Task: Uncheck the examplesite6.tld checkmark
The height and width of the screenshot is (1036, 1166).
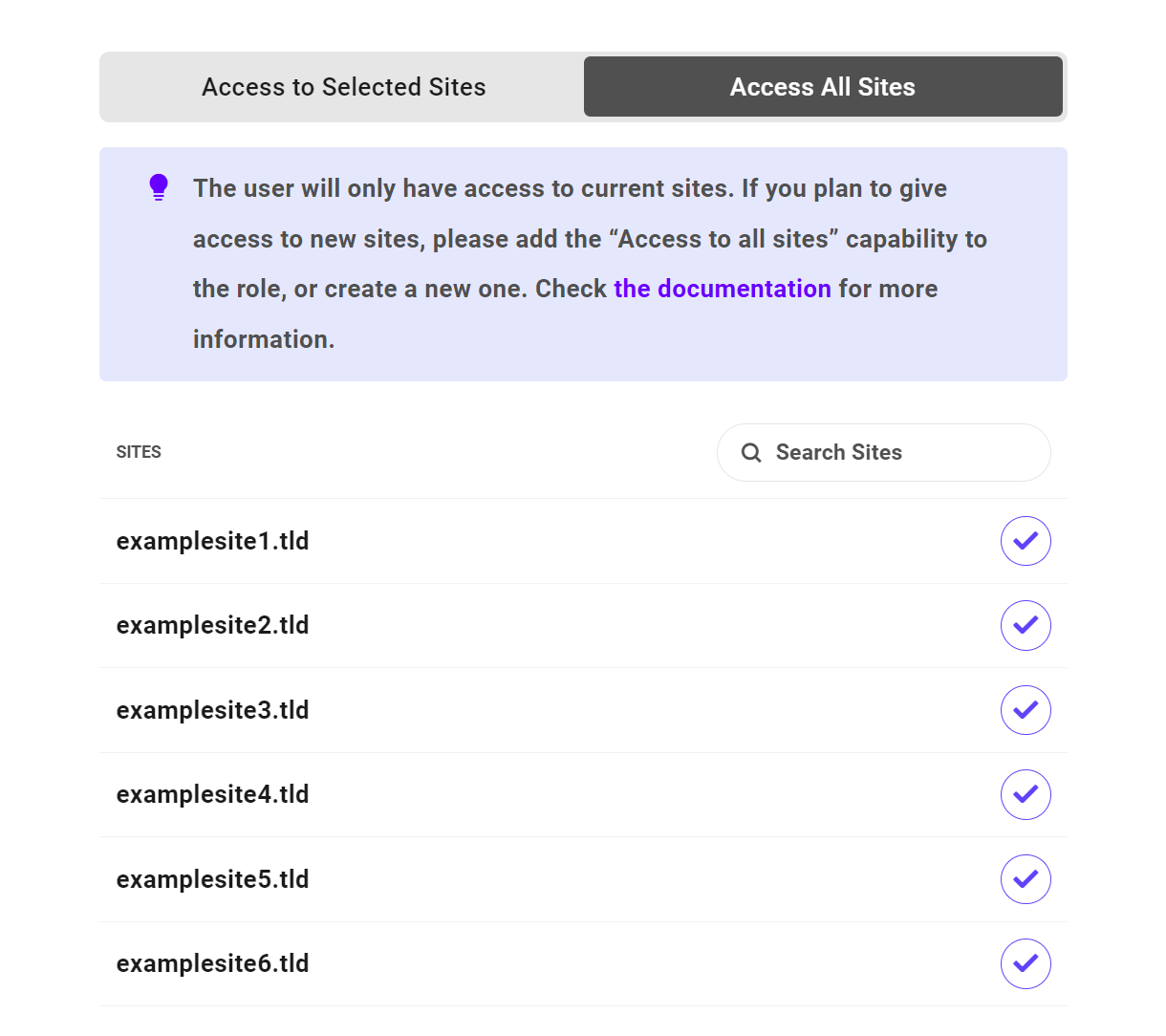Action: point(1026,963)
